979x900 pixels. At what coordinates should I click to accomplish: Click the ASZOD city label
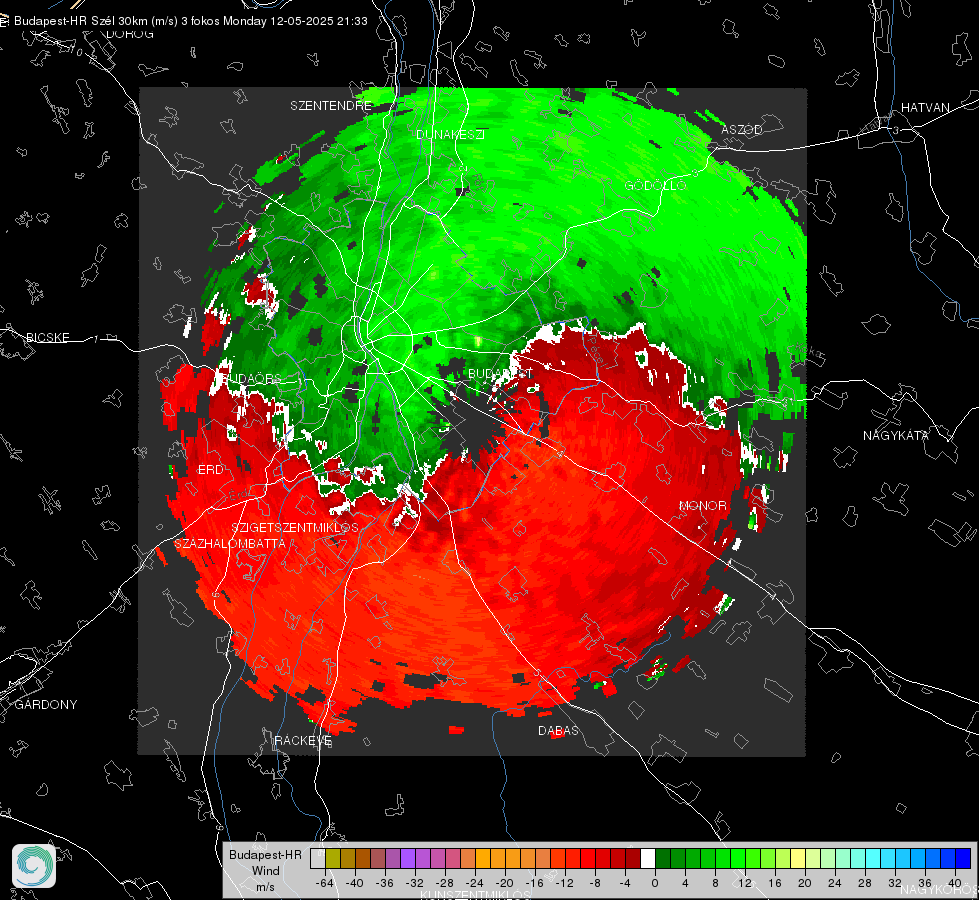pos(742,129)
